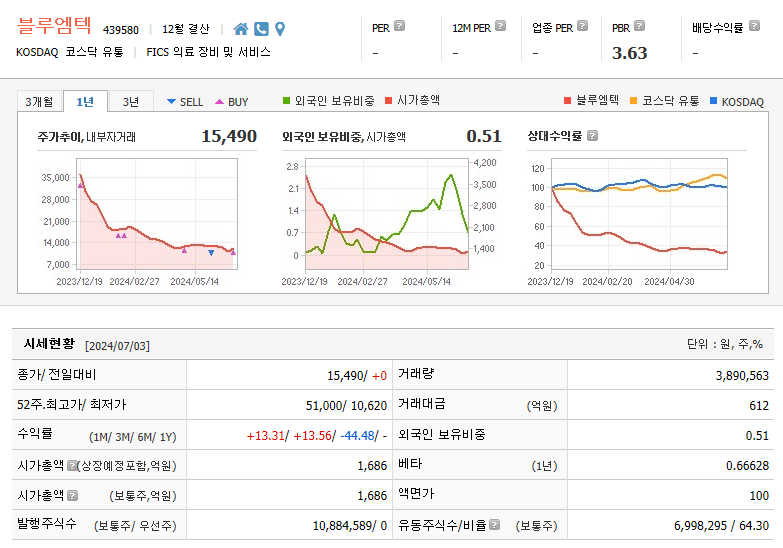Click the 거래대금 value 612
Image resolution: width=783 pixels, height=548 pixels.
(759, 406)
